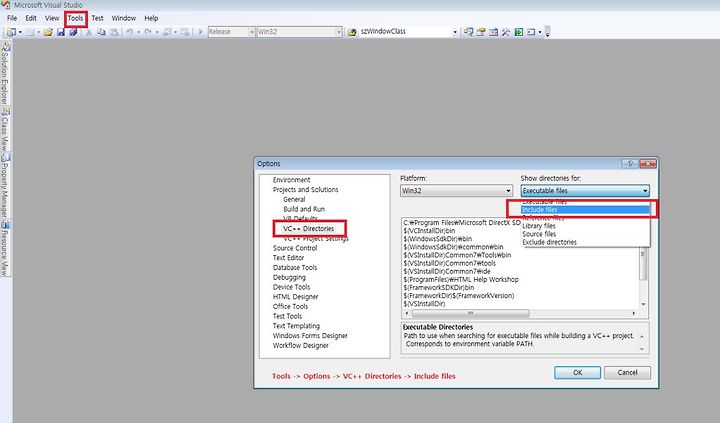This screenshot has height=423, width=720.
Task: Select Source Control in the Options tree
Action: 295,248
